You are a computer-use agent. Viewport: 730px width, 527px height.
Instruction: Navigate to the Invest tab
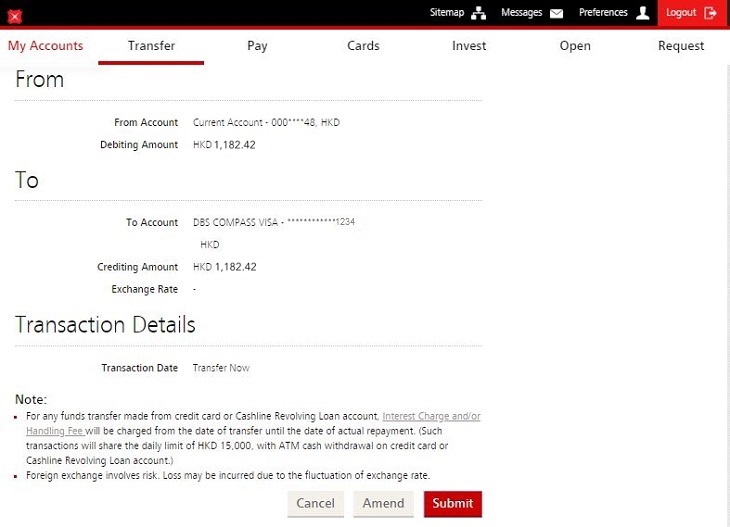pyautogui.click(x=469, y=46)
